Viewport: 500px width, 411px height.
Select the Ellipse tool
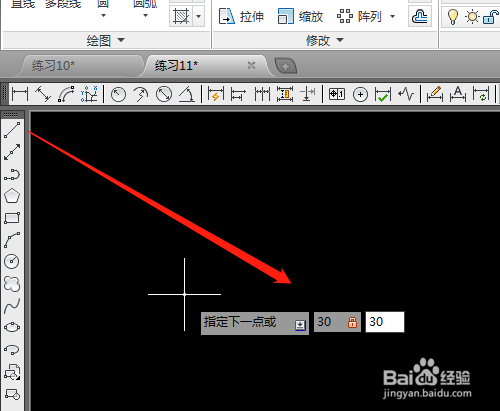point(12,327)
